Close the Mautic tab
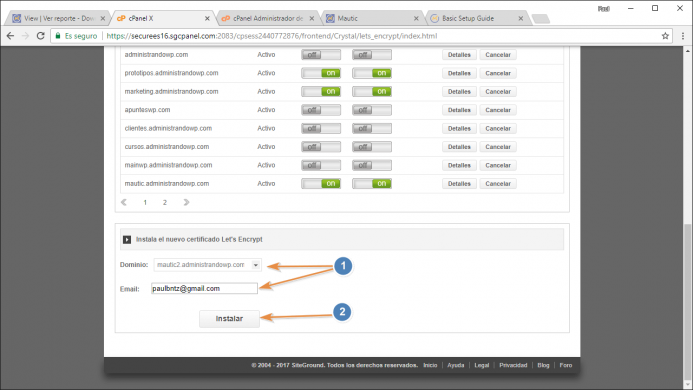Screen dimensions: 693x390 416,19
